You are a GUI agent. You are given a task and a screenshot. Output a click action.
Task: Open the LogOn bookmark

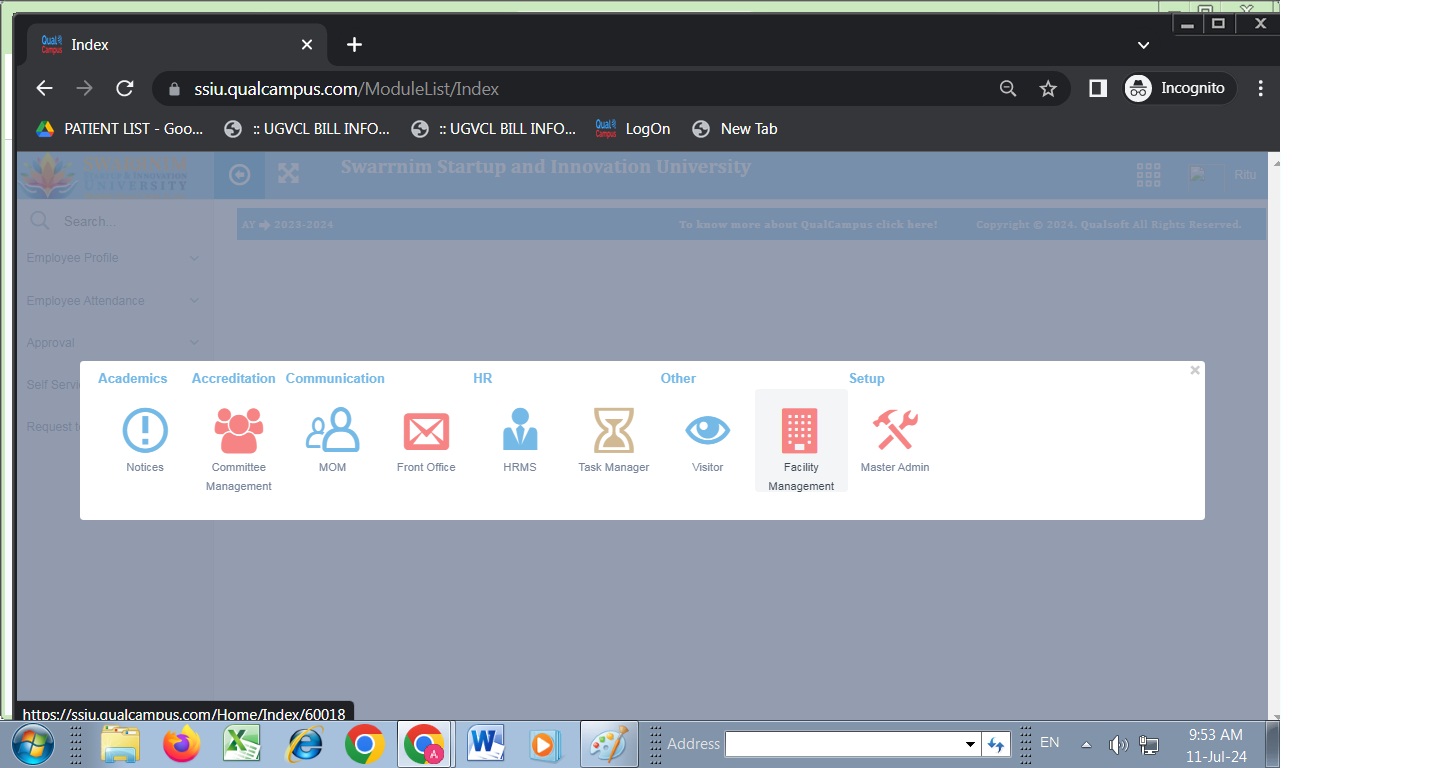[632, 129]
